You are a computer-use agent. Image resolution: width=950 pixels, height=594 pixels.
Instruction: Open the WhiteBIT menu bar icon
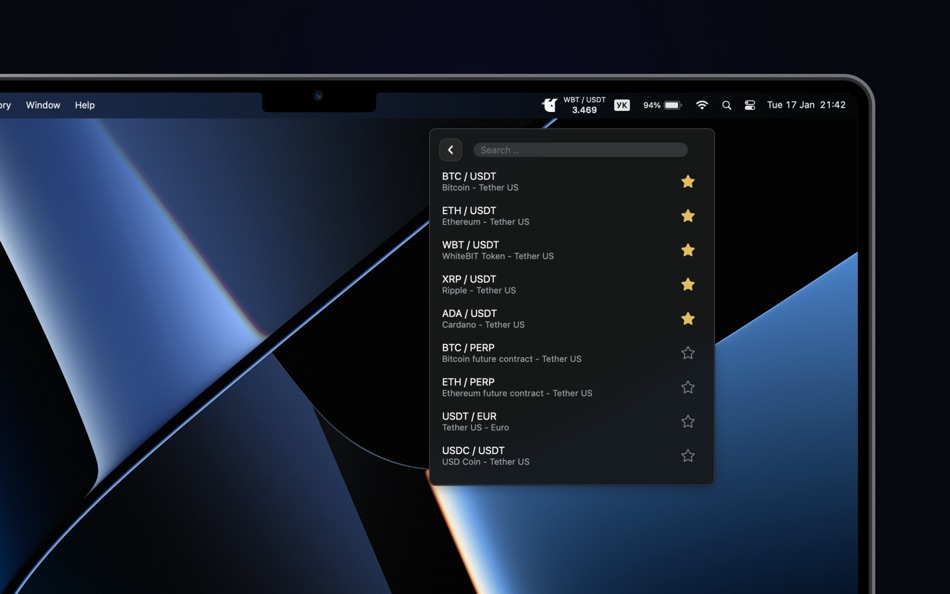(550, 105)
